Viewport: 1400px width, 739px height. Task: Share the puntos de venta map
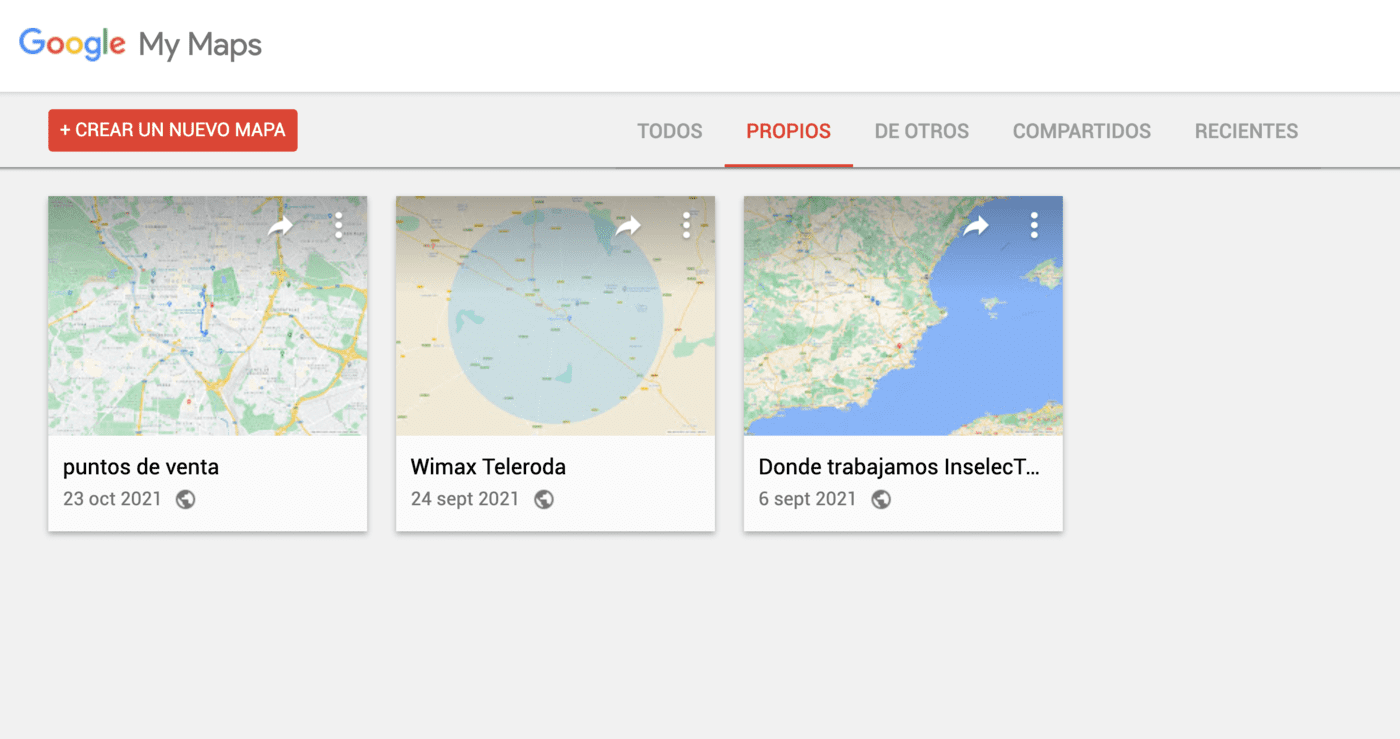(280, 226)
